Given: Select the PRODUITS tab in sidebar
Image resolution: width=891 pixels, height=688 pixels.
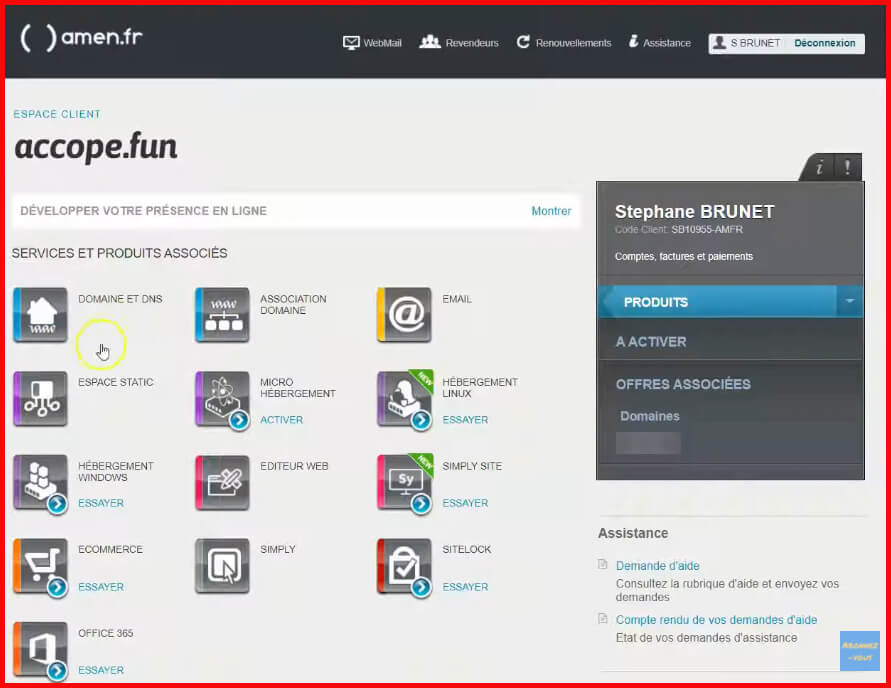Looking at the screenshot, I should (718, 302).
